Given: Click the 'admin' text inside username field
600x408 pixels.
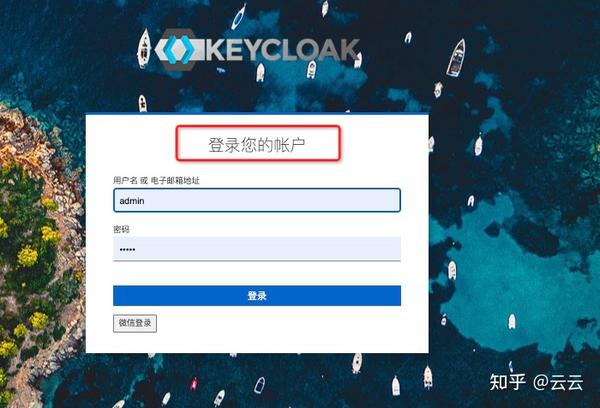Looking at the screenshot, I should pyautogui.click(x=132, y=201).
